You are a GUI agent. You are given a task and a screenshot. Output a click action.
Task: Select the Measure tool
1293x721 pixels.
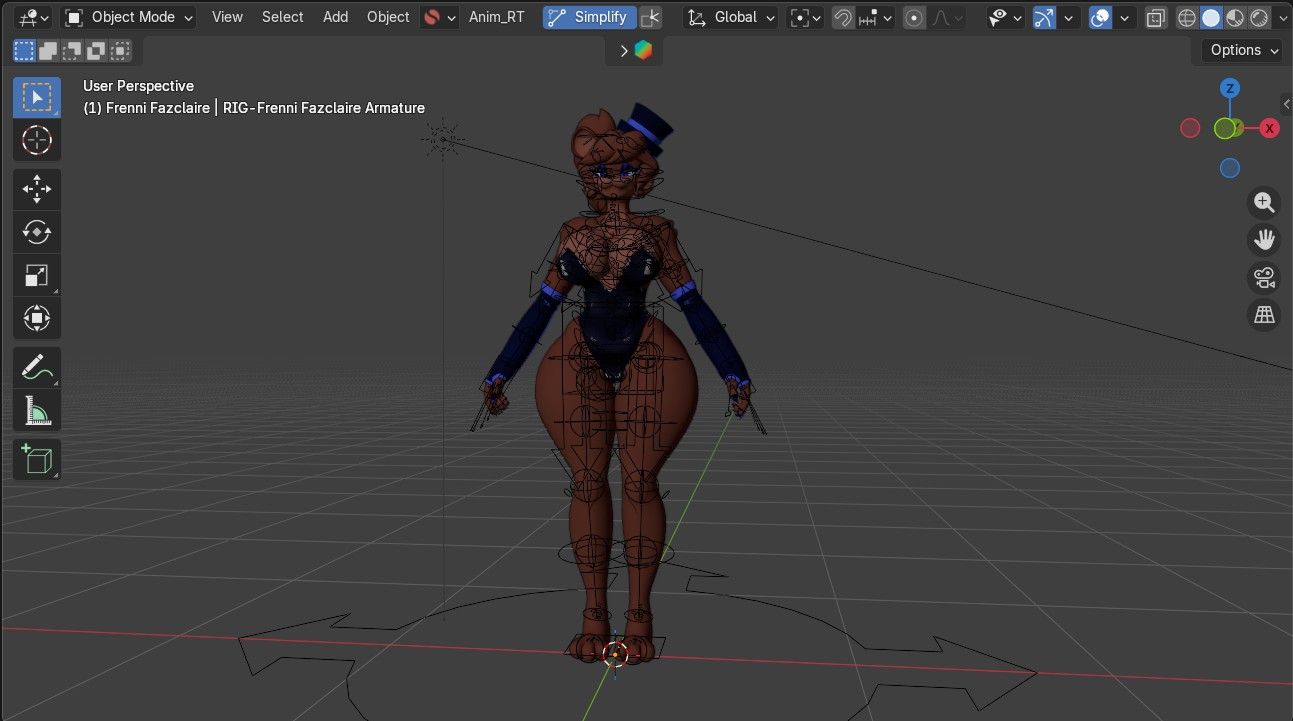37,410
